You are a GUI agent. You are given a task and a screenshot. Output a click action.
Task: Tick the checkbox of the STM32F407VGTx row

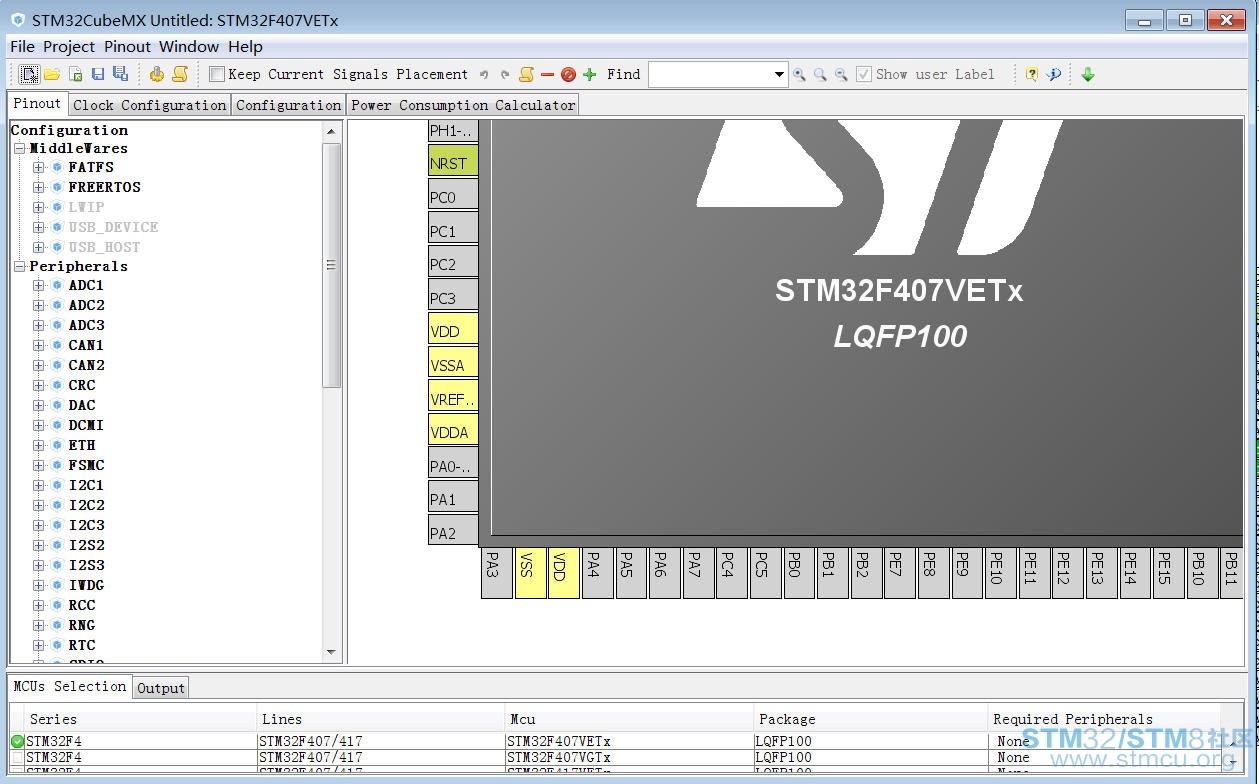pyautogui.click(x=17, y=757)
